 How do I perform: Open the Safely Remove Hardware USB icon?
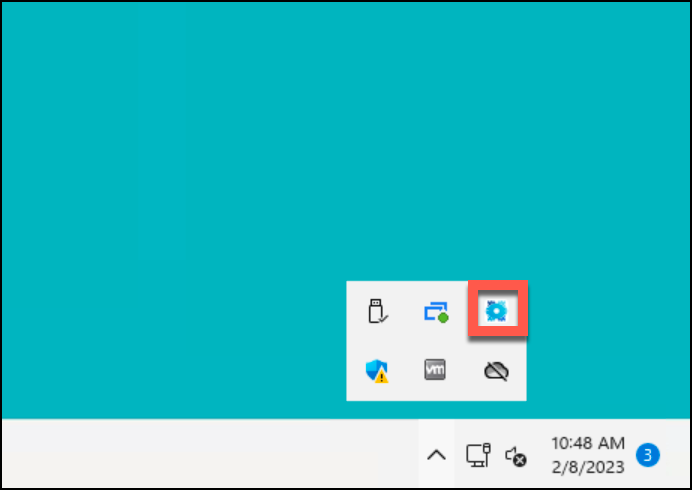click(x=378, y=311)
